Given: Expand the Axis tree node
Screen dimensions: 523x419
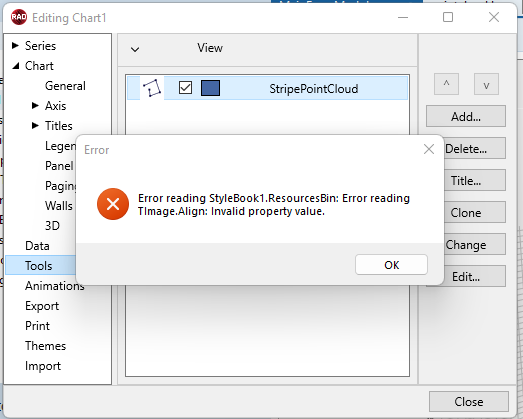Looking at the screenshot, I should (35, 105).
